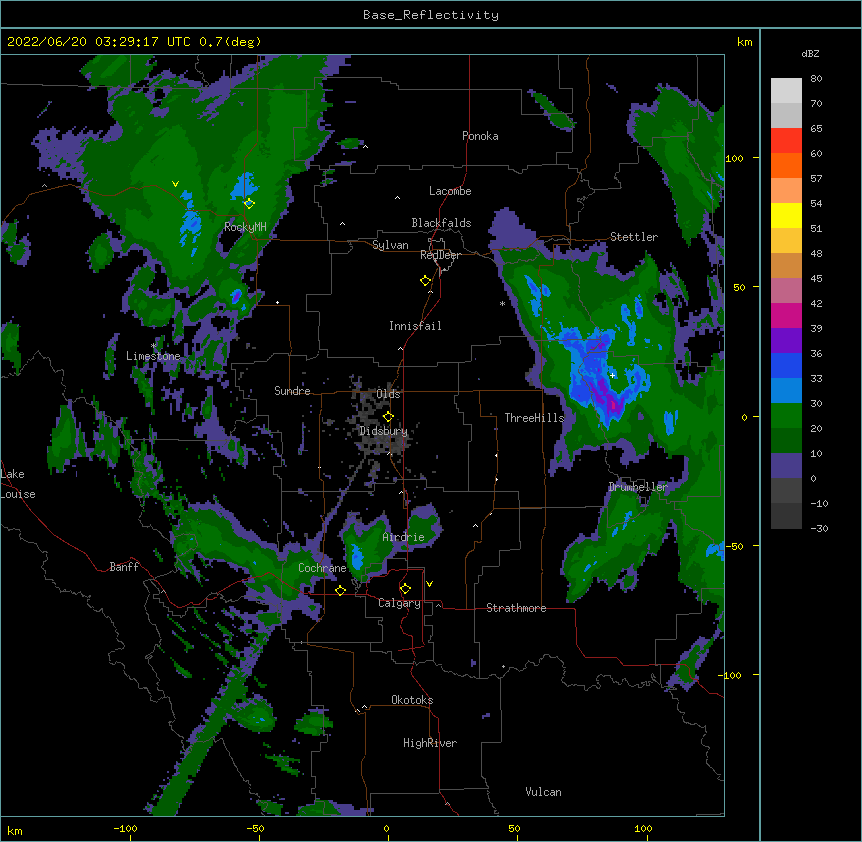Click the -30 value in dBZ legend
This screenshot has width=862, height=842.
tap(819, 529)
